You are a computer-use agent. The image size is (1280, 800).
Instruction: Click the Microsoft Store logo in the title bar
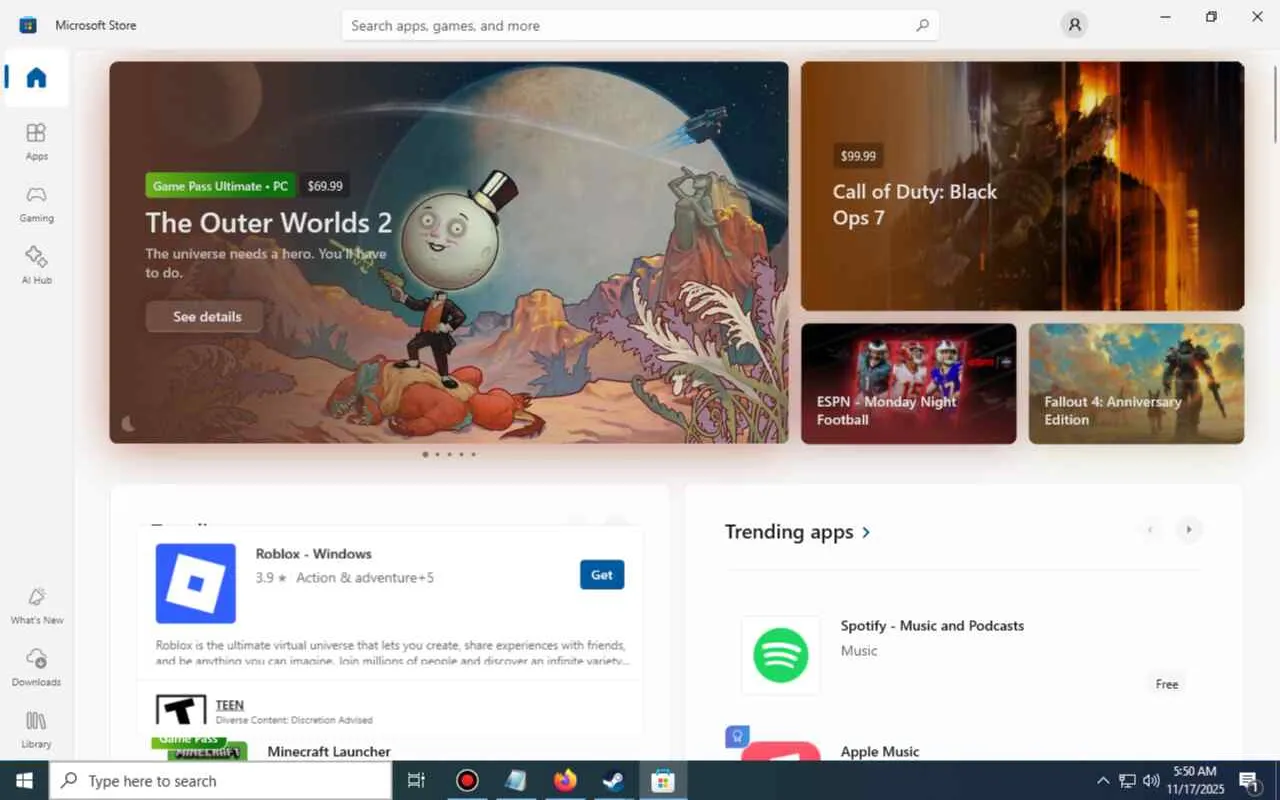click(x=28, y=25)
